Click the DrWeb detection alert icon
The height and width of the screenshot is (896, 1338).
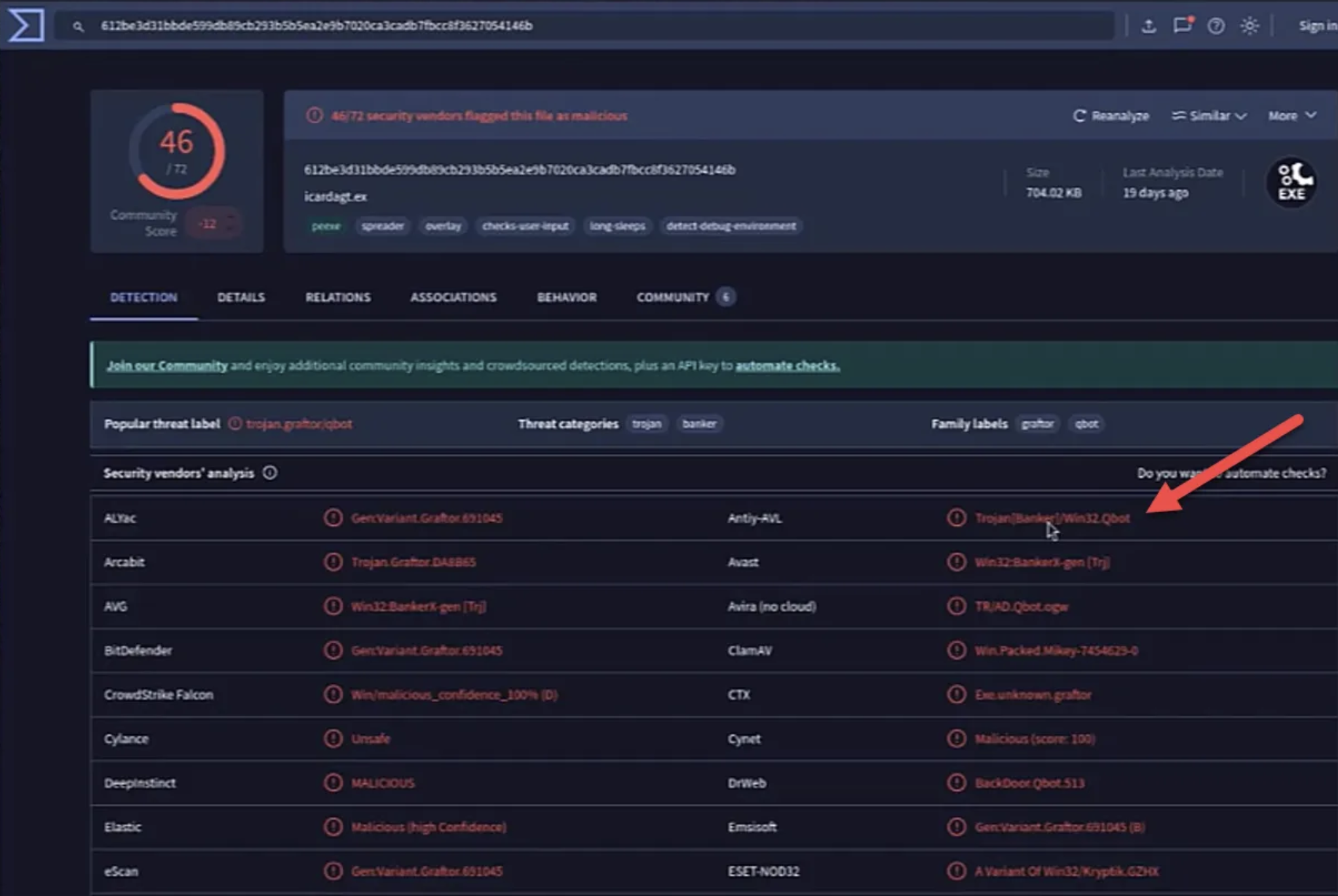tap(957, 783)
